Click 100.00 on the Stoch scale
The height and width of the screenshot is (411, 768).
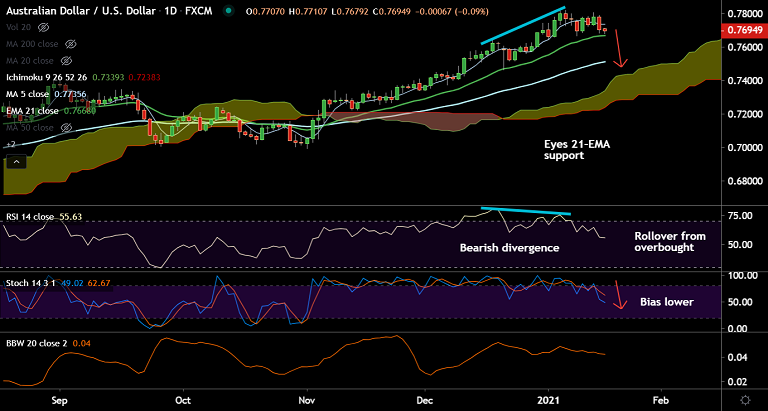coord(742,276)
